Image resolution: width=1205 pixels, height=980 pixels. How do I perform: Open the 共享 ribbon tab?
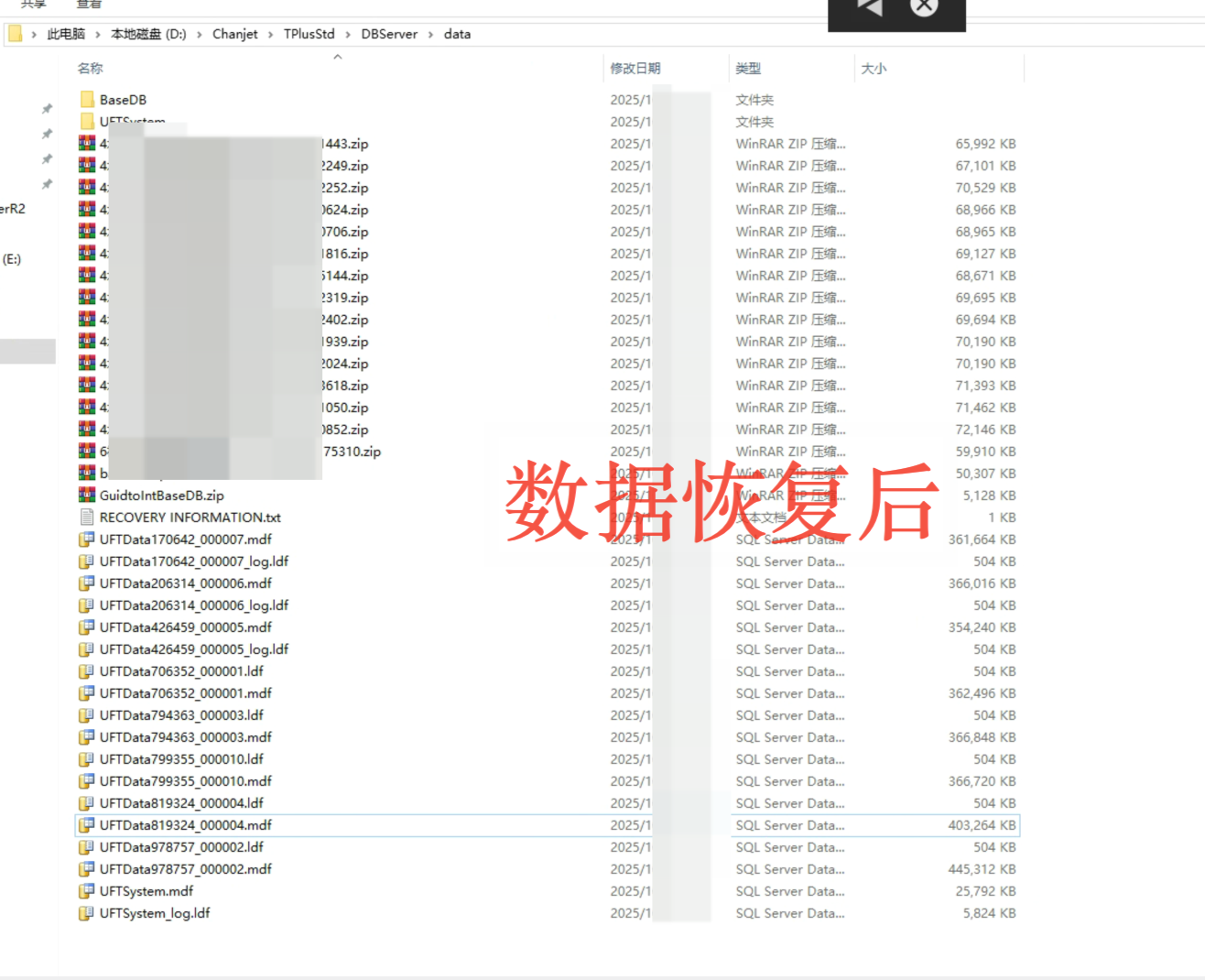[x=34, y=5]
